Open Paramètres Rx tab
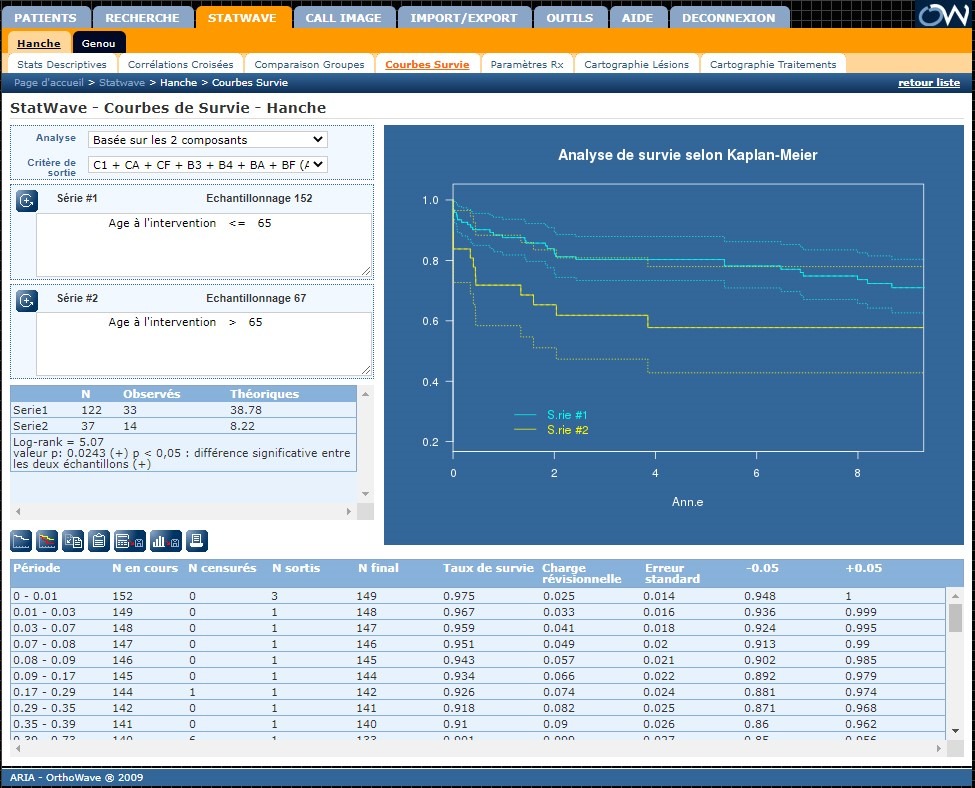 (527, 64)
